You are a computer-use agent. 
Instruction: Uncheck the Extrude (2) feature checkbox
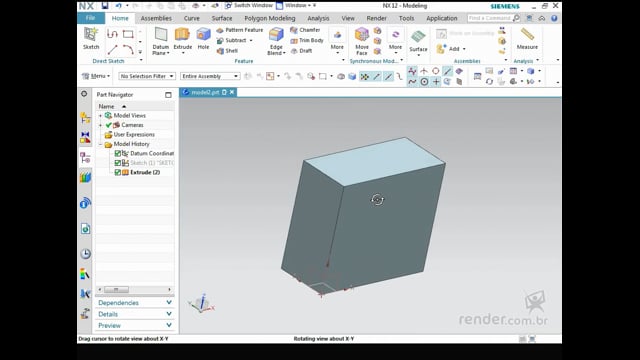click(x=118, y=172)
